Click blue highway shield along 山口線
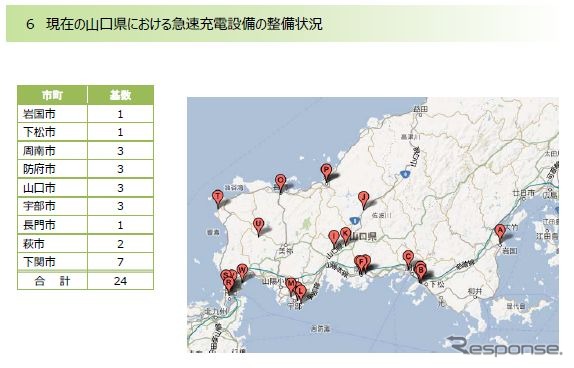This screenshot has width=574, height=368. pos(405,174)
